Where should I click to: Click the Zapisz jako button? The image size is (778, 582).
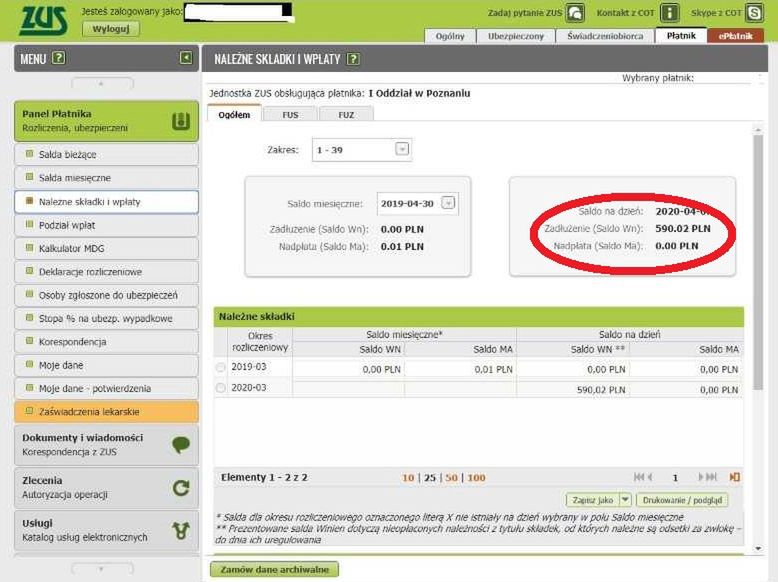pyautogui.click(x=593, y=500)
